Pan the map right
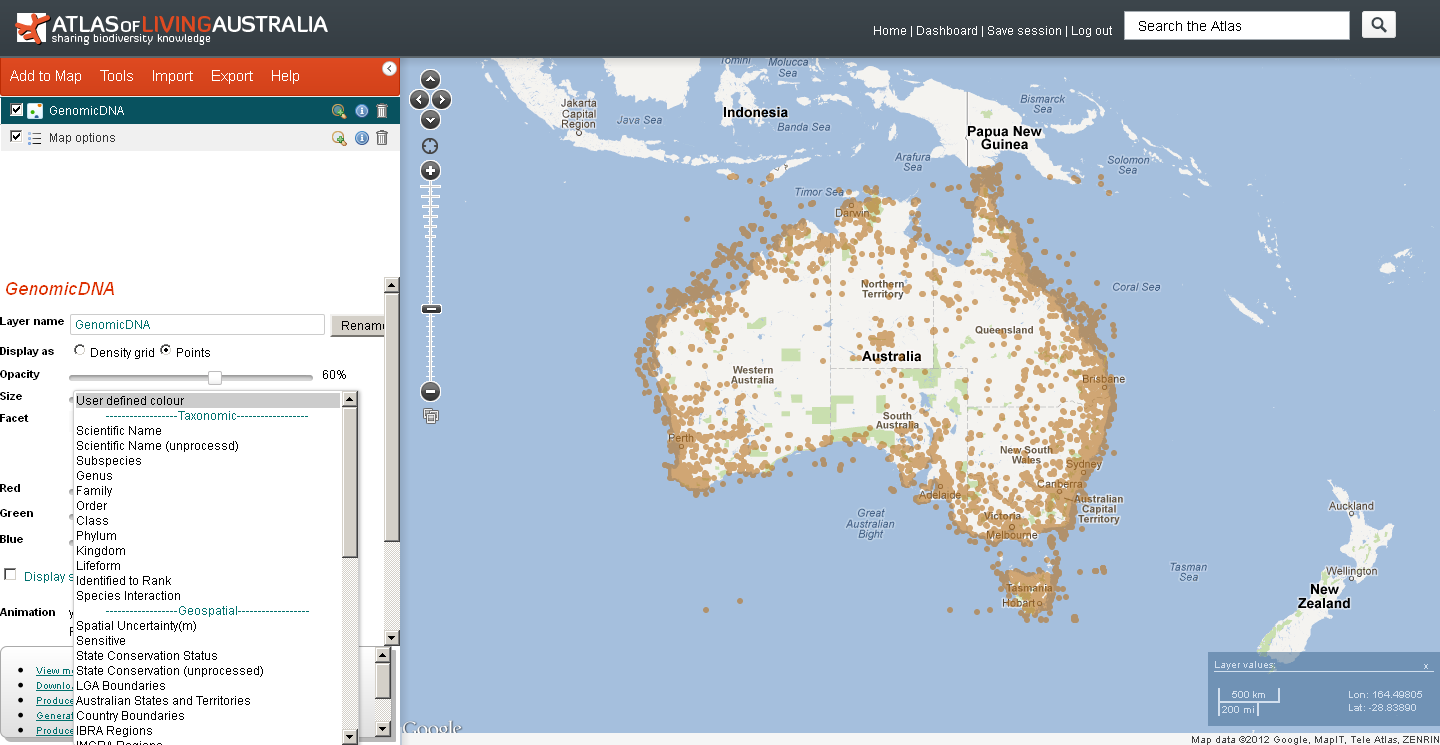 [x=442, y=99]
